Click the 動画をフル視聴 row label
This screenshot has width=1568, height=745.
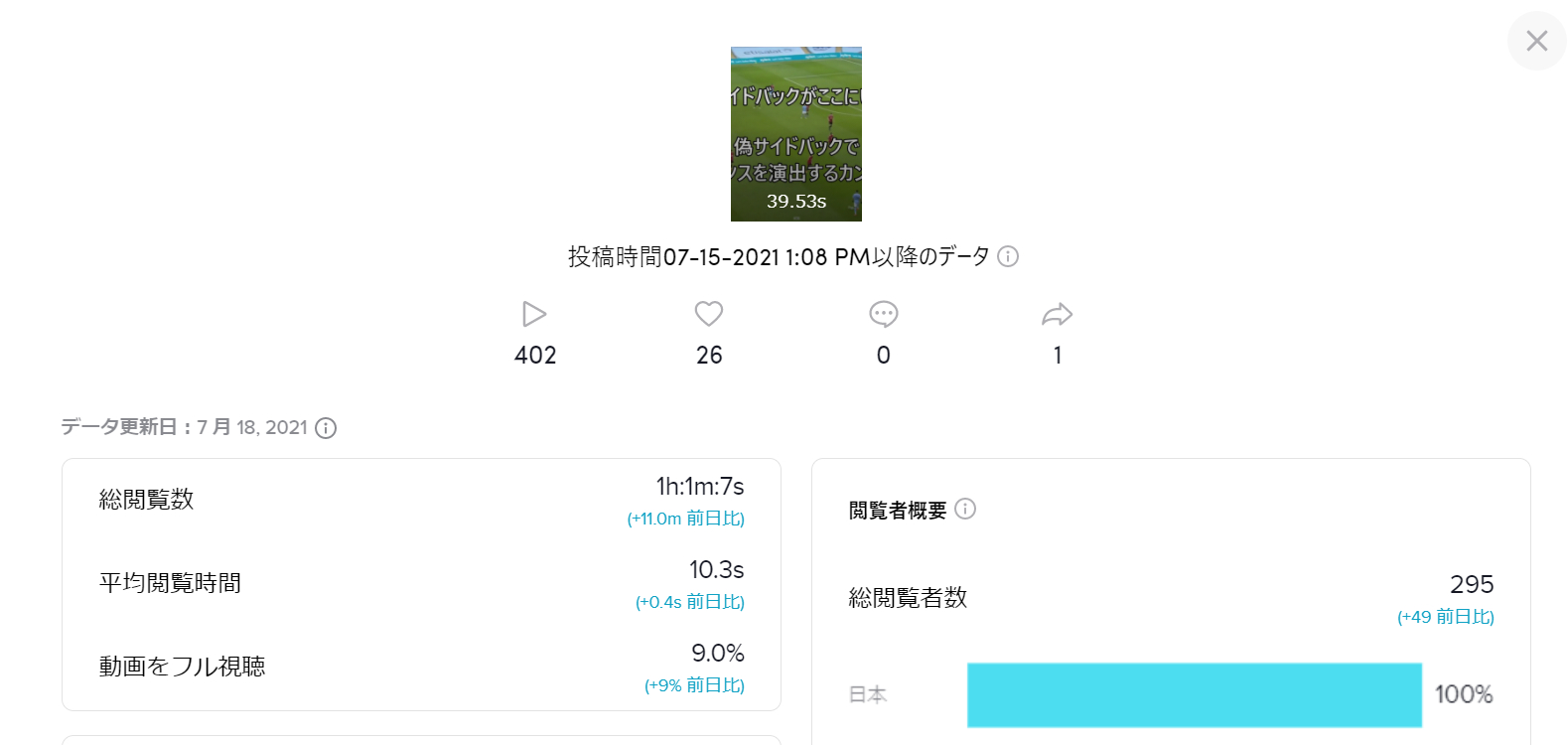coord(182,667)
